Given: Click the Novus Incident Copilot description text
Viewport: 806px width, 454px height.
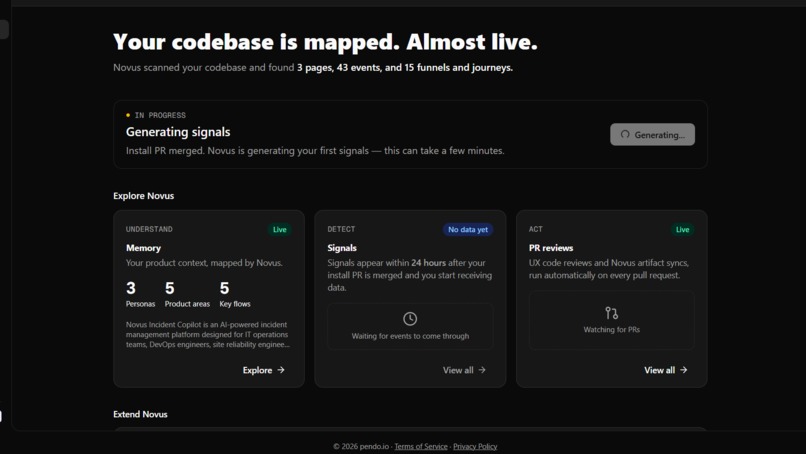Looking at the screenshot, I should [208, 335].
